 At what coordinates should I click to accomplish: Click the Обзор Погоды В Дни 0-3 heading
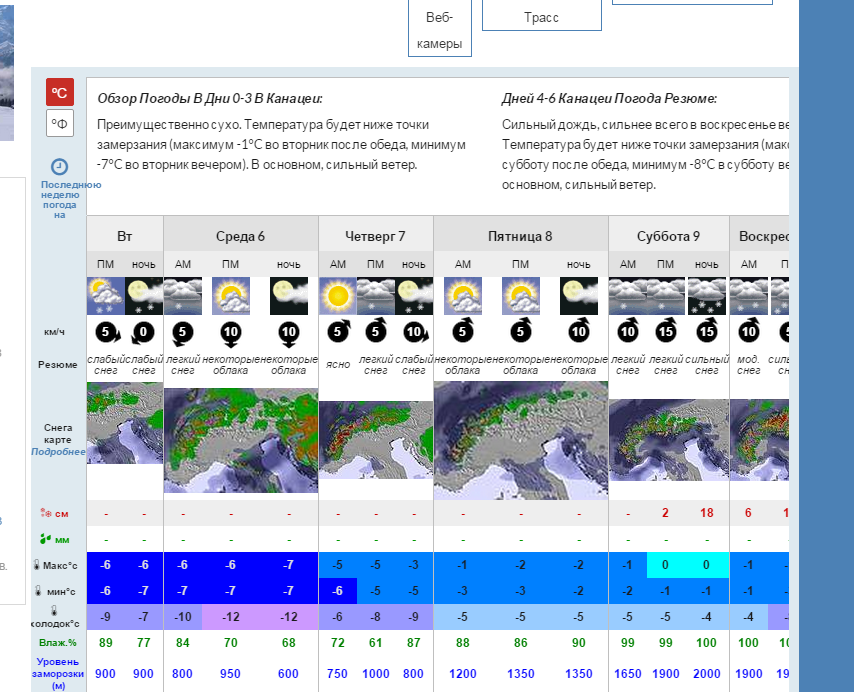pos(210,99)
